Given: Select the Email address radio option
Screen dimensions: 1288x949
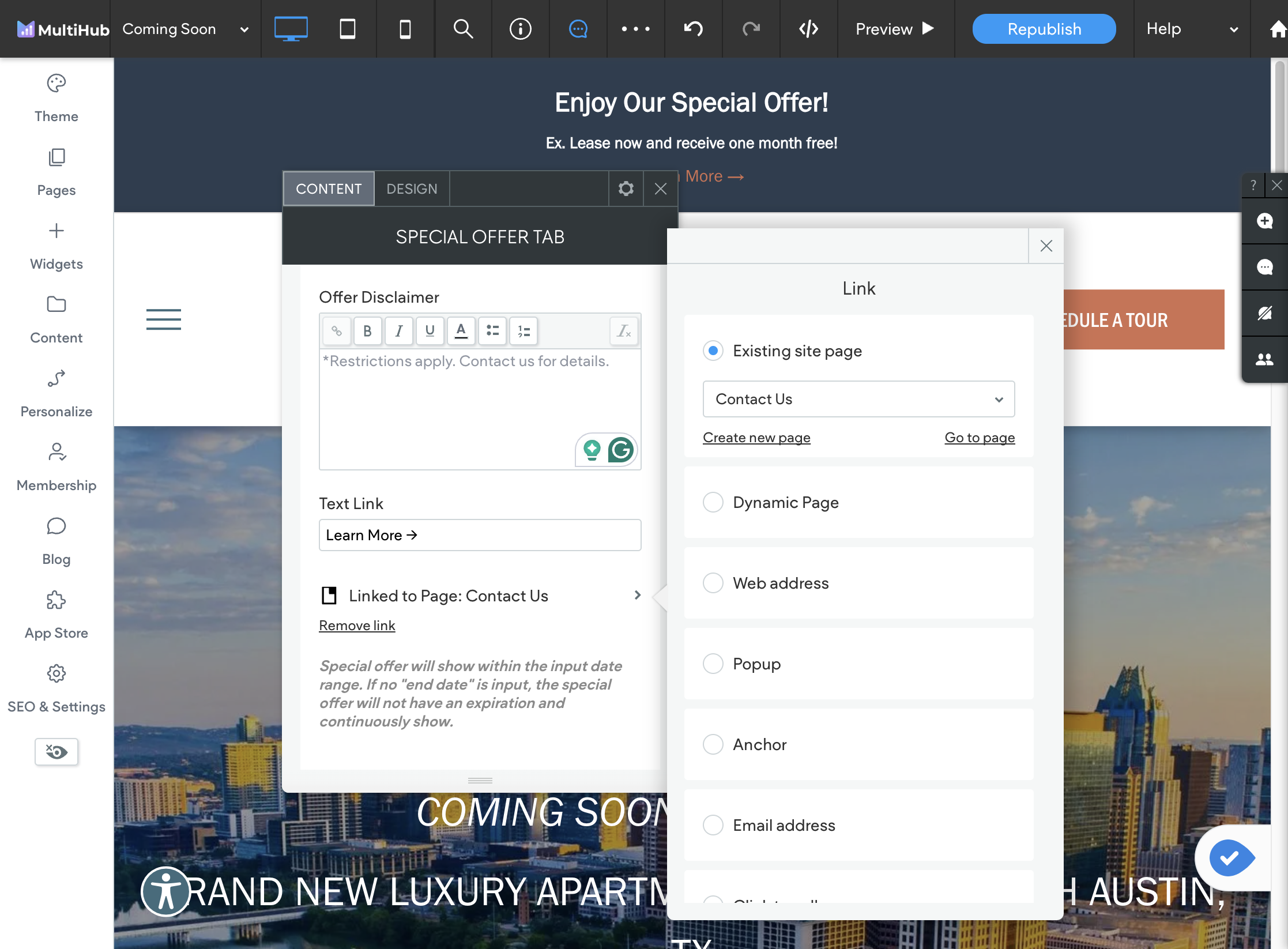Looking at the screenshot, I should tap(713, 825).
